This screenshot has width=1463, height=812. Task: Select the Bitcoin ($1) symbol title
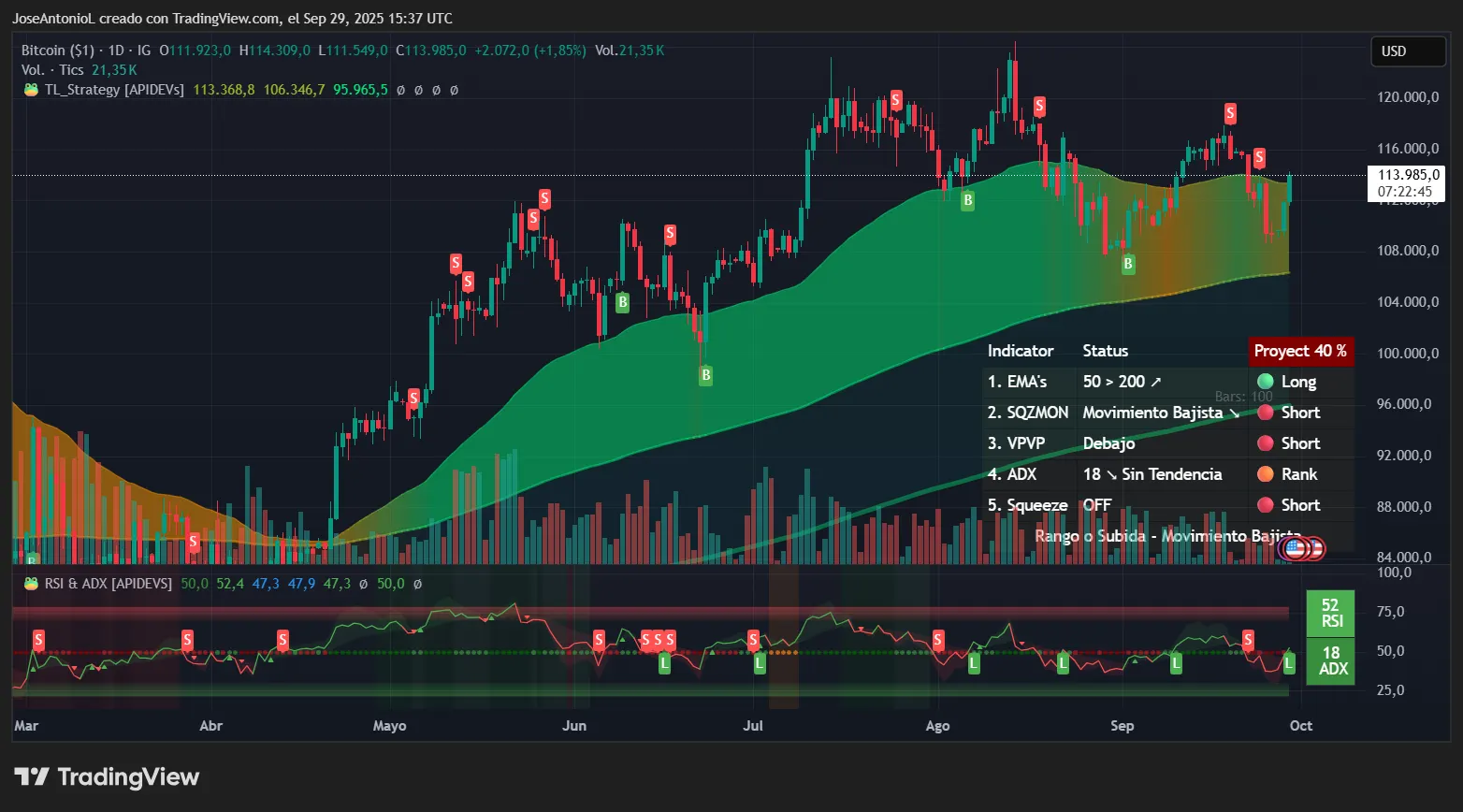56,51
